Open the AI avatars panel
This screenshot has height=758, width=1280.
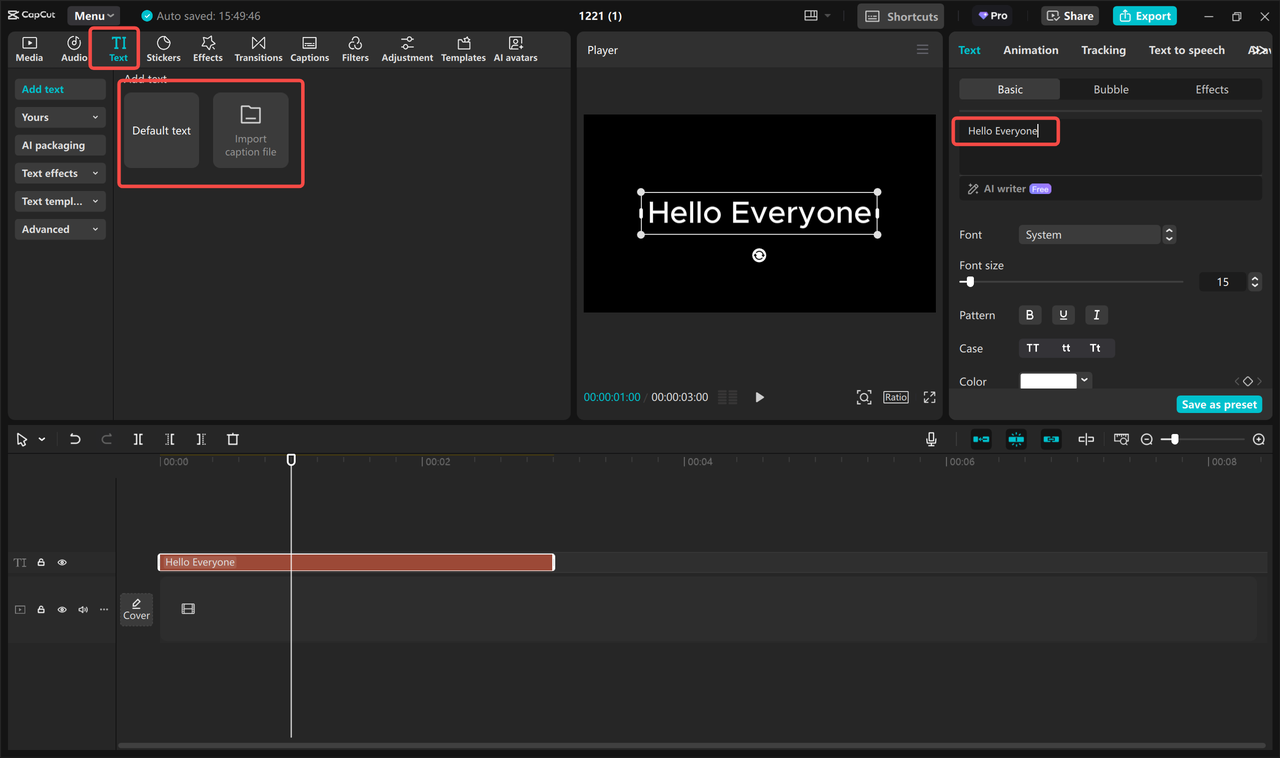coord(515,48)
